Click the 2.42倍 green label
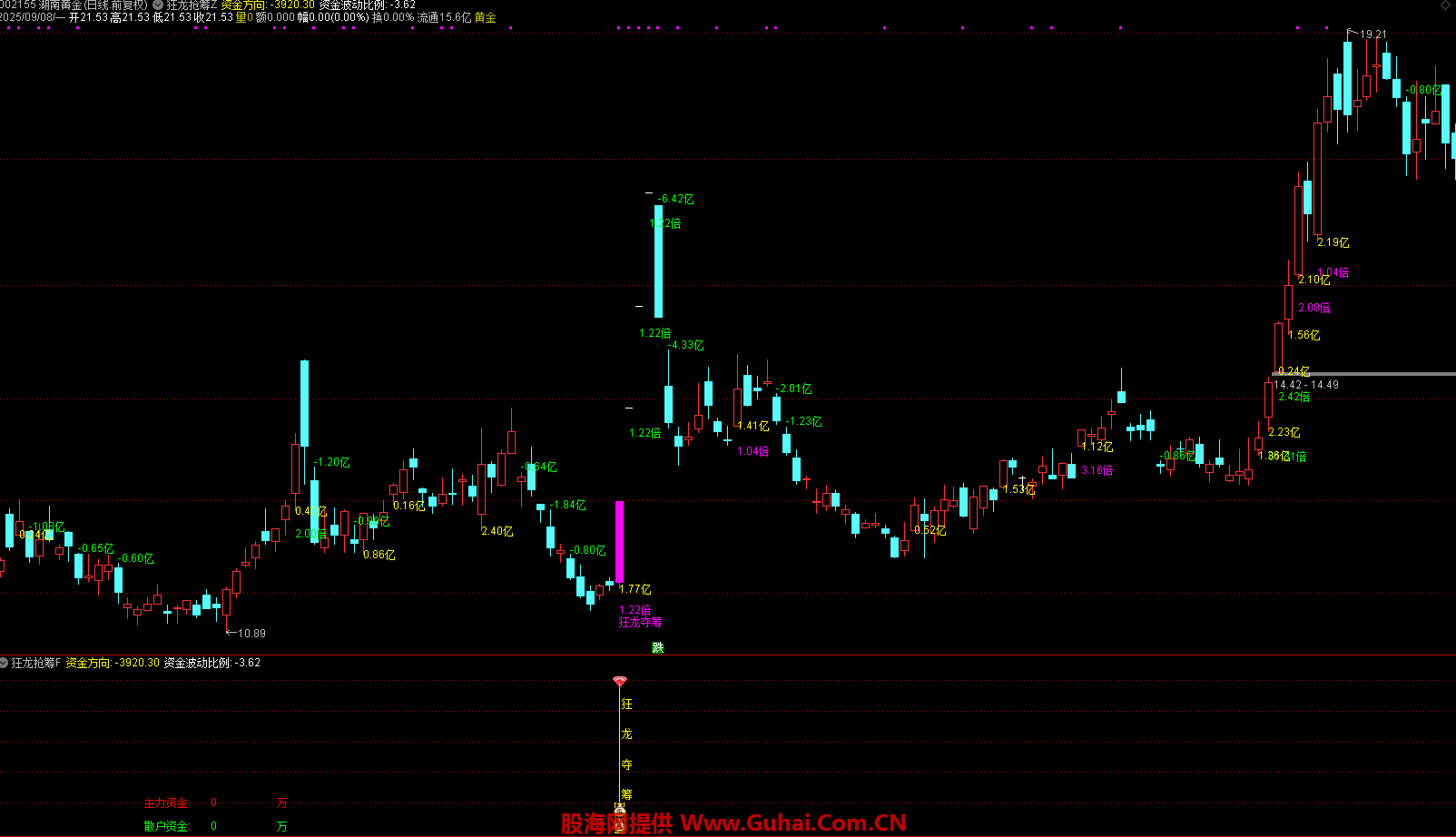Viewport: 1456px width, 837px height. pyautogui.click(x=1294, y=397)
